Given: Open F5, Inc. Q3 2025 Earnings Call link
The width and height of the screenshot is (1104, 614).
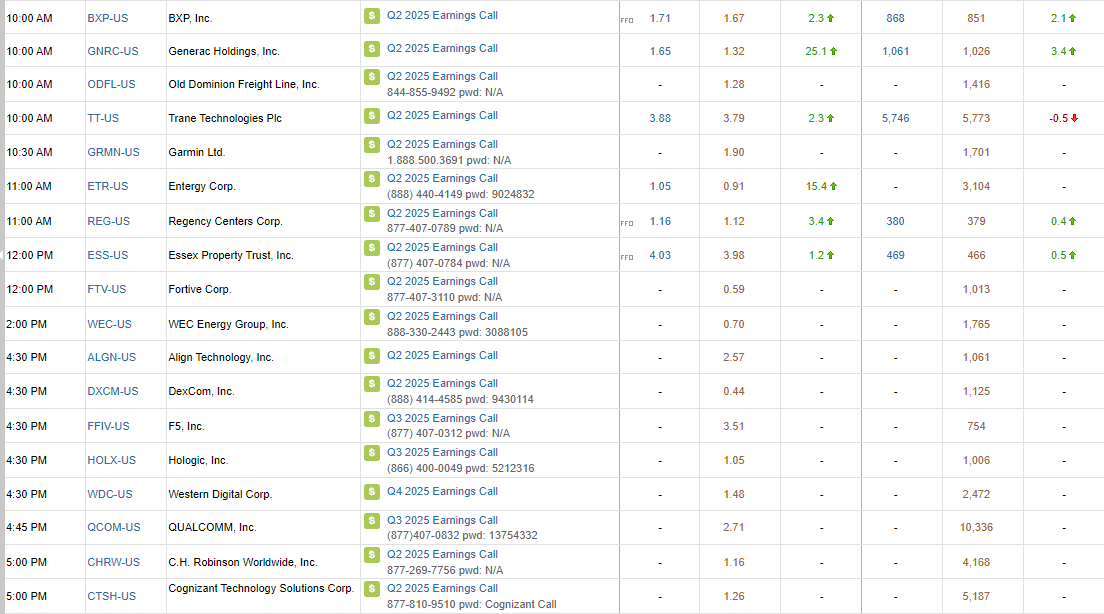Looking at the screenshot, I should [x=442, y=418].
